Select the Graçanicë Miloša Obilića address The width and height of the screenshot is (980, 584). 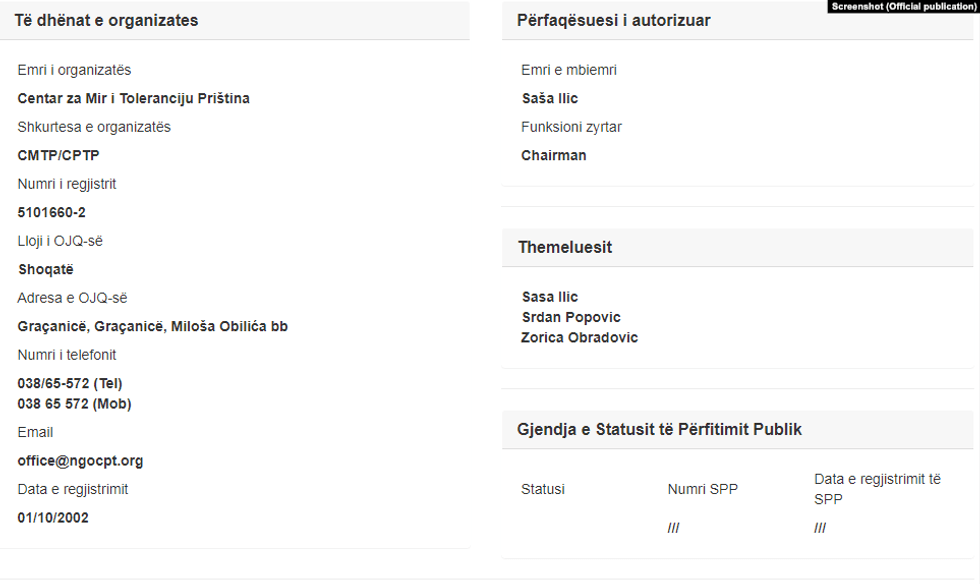pyautogui.click(x=152, y=326)
